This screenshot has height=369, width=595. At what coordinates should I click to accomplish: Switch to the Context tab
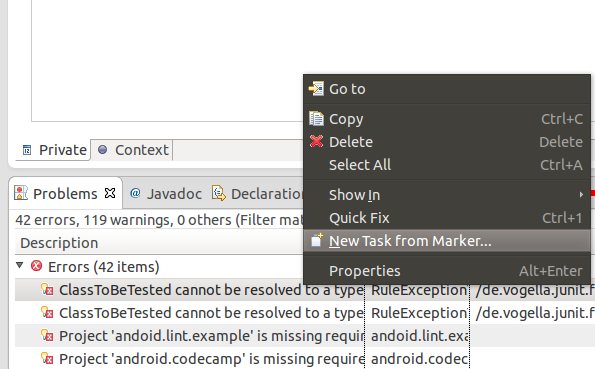pos(132,150)
